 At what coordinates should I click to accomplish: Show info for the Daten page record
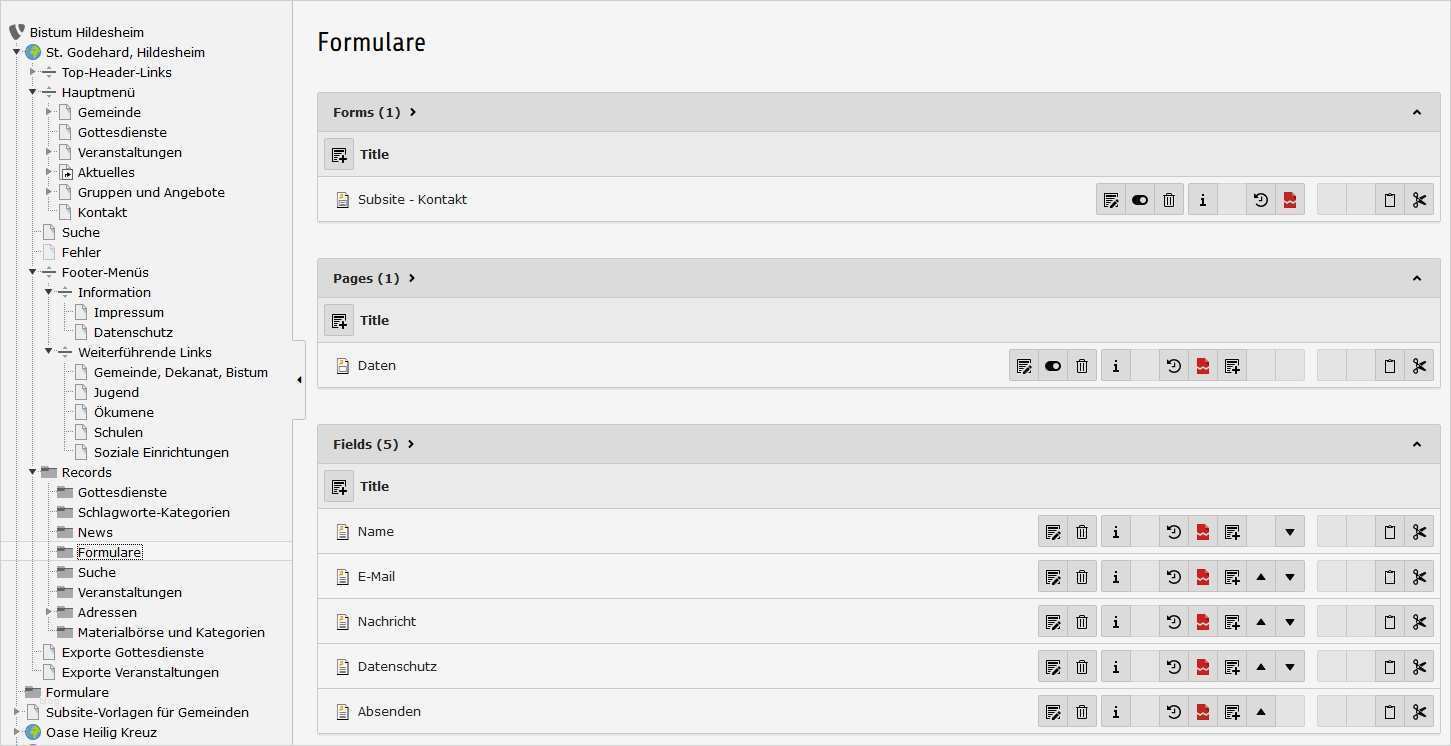click(1115, 366)
